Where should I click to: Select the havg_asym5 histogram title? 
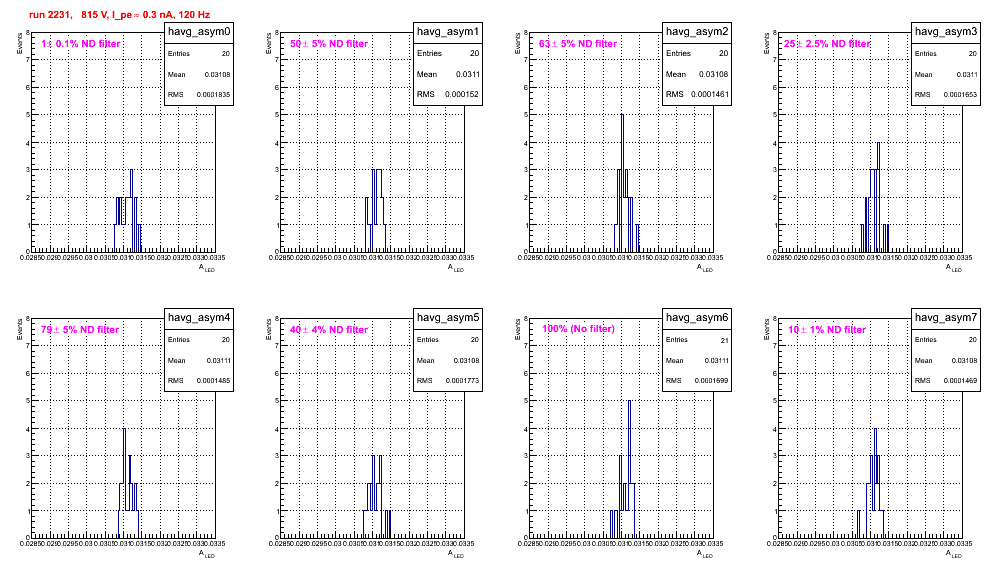click(448, 317)
